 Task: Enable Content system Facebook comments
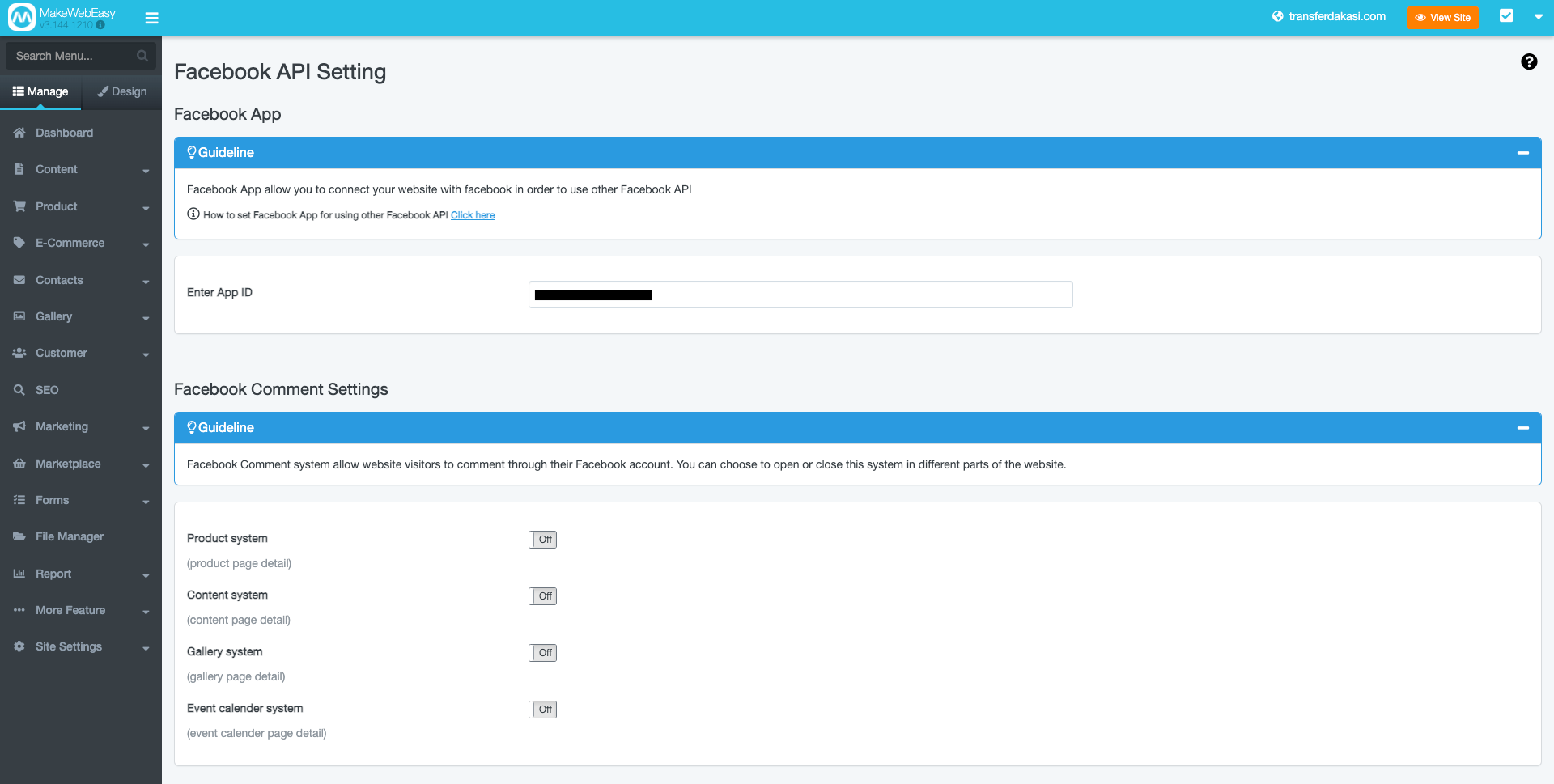click(x=542, y=595)
